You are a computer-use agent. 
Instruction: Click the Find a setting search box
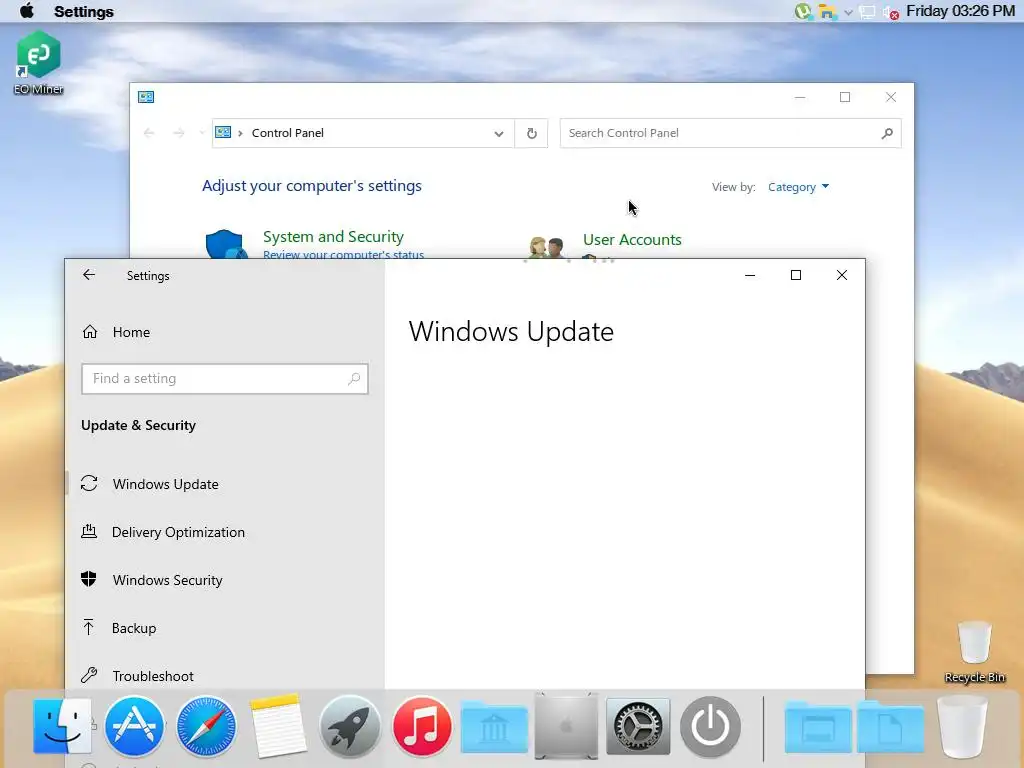pyautogui.click(x=225, y=379)
